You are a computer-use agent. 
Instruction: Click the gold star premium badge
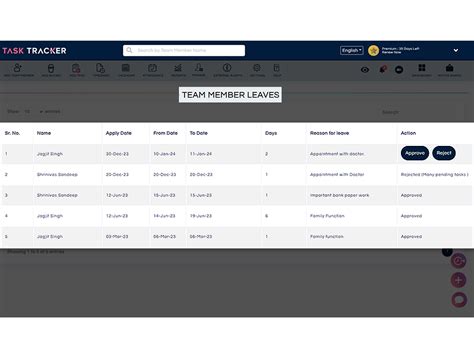click(x=373, y=51)
